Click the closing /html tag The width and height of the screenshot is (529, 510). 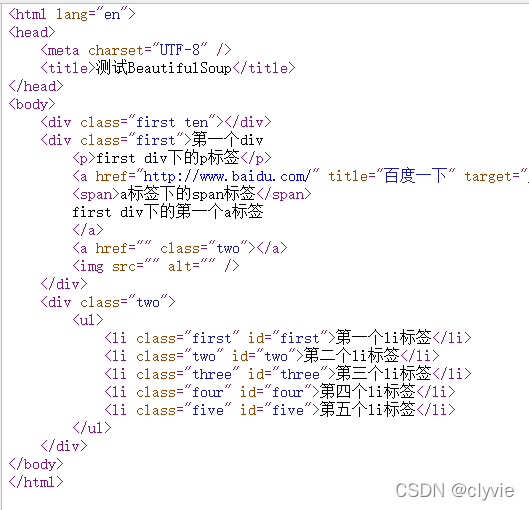coord(36,482)
